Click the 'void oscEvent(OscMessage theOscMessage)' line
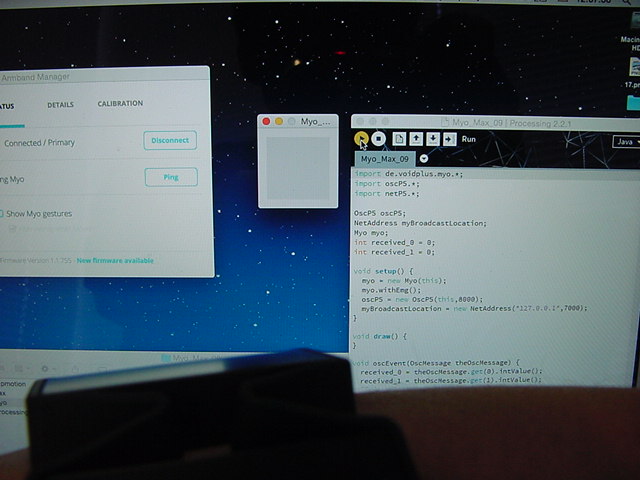The height and width of the screenshot is (480, 640). (x=436, y=362)
